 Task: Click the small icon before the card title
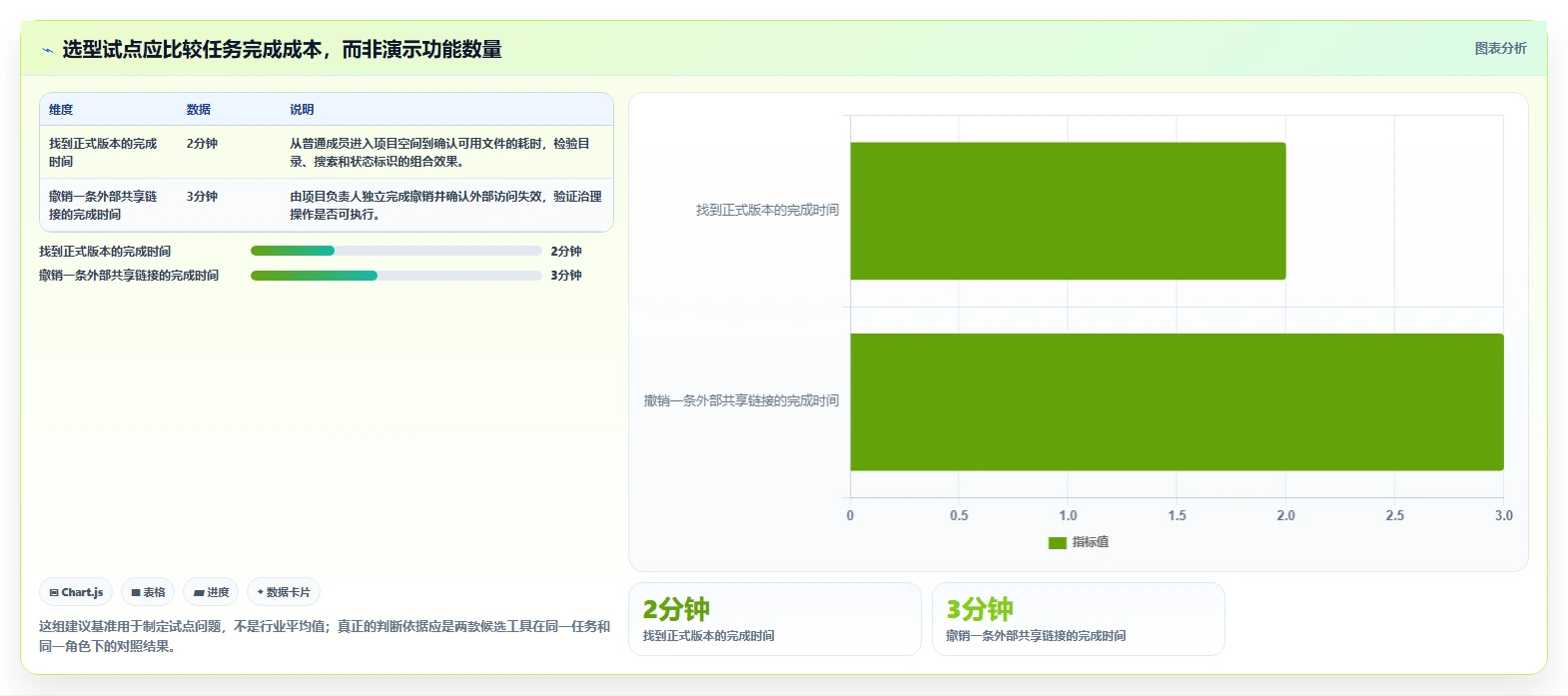[47, 50]
